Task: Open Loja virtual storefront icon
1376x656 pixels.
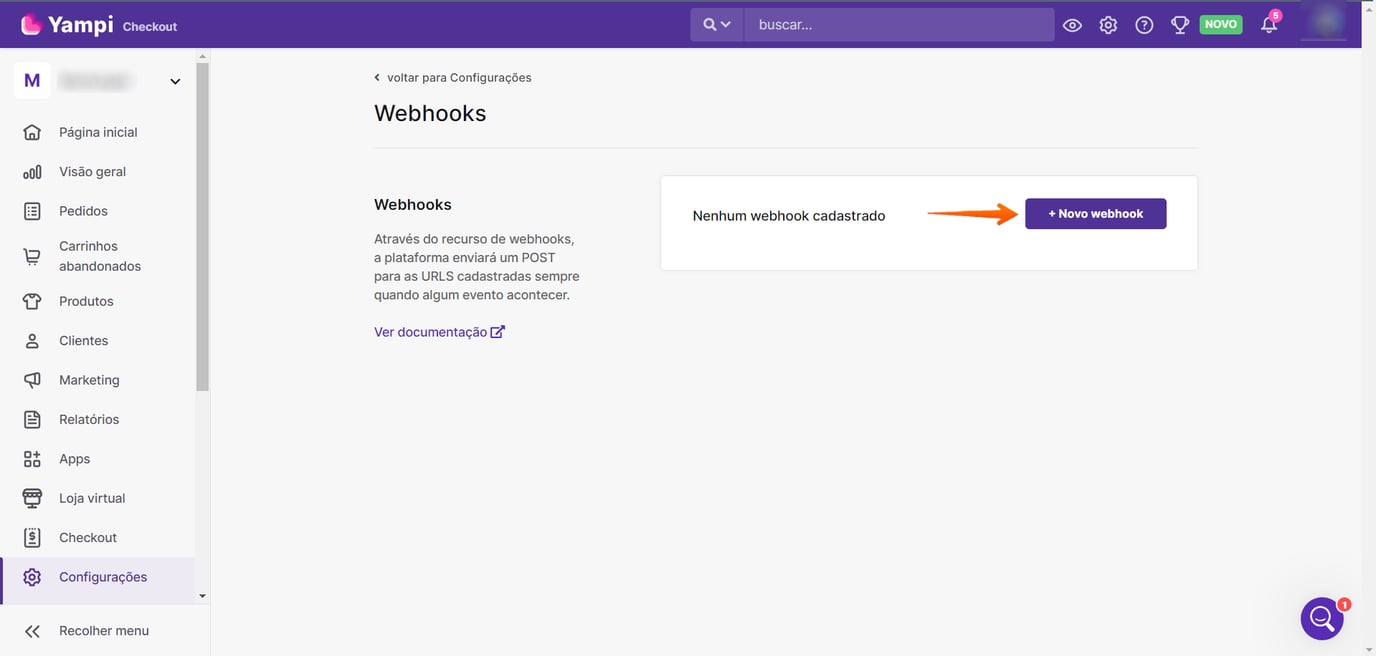Action: (x=32, y=497)
